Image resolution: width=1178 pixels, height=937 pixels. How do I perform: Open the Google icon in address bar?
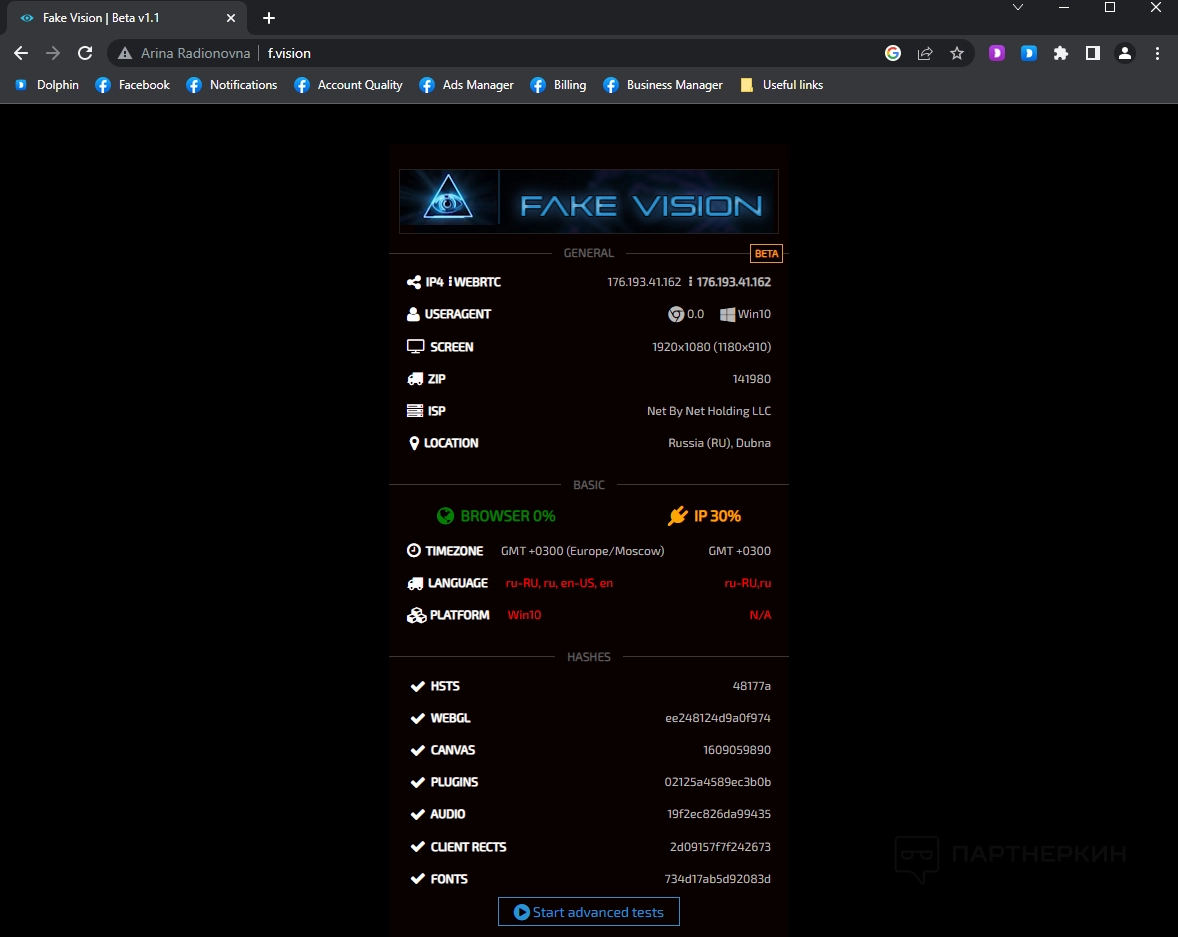click(893, 53)
